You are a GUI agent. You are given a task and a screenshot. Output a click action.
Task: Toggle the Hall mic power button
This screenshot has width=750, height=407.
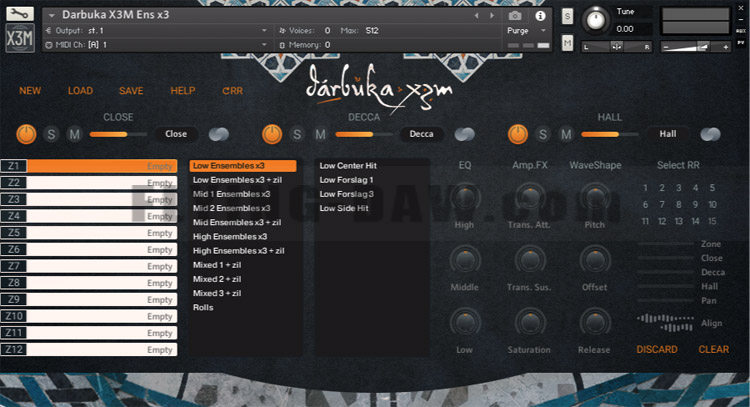pyautogui.click(x=518, y=134)
